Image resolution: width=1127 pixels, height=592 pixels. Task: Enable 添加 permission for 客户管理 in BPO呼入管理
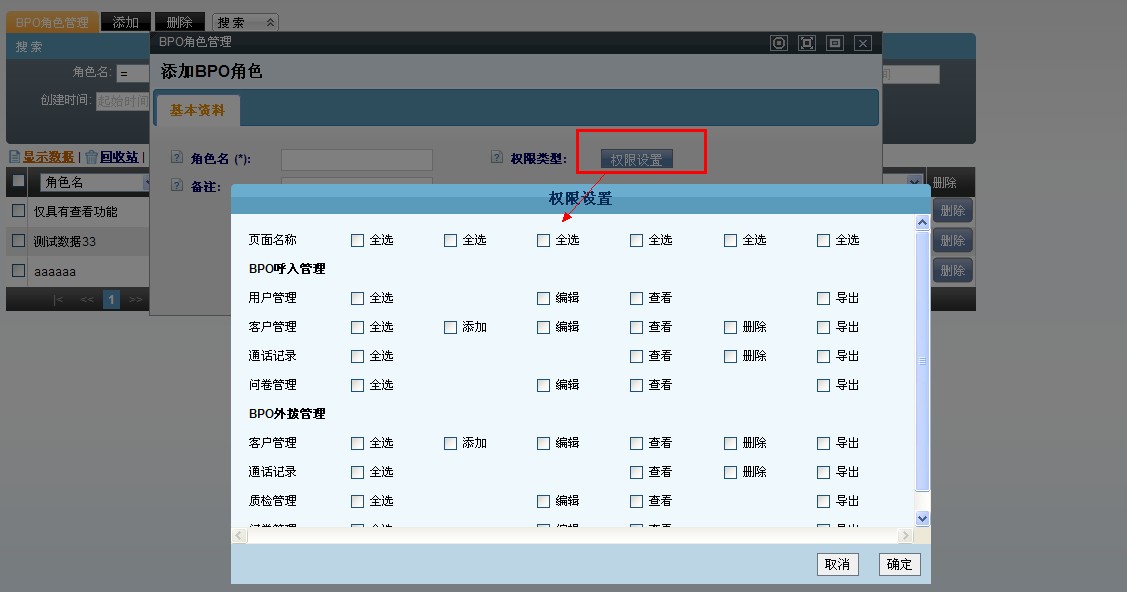point(450,327)
